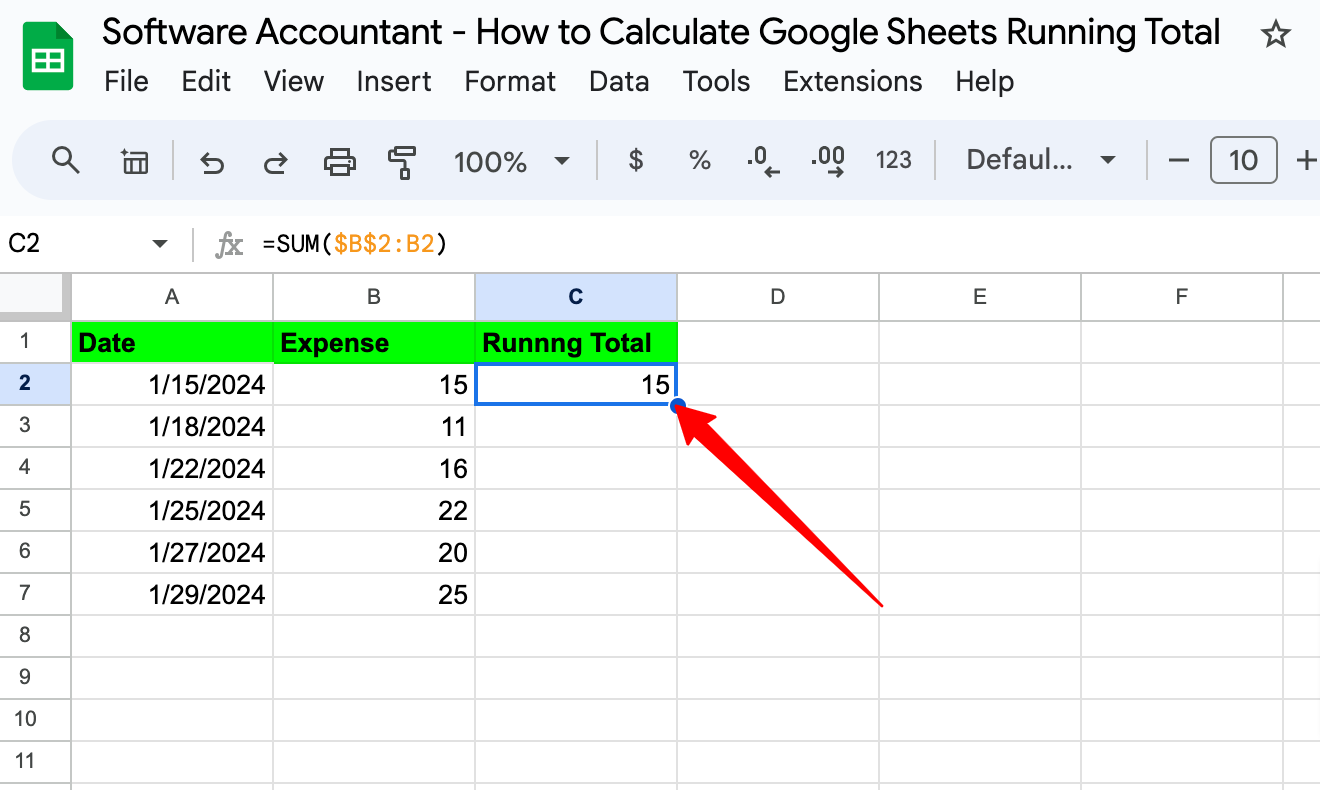Screen dimensions: 1320x790
Task: Select column C header
Action: [x=576, y=296]
